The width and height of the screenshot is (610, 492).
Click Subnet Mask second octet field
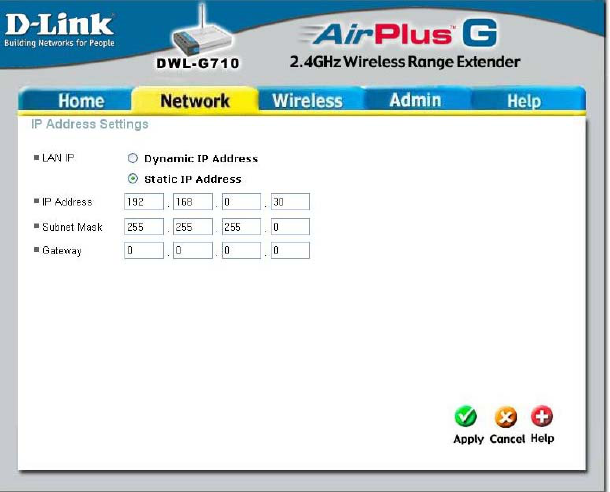pos(193,226)
